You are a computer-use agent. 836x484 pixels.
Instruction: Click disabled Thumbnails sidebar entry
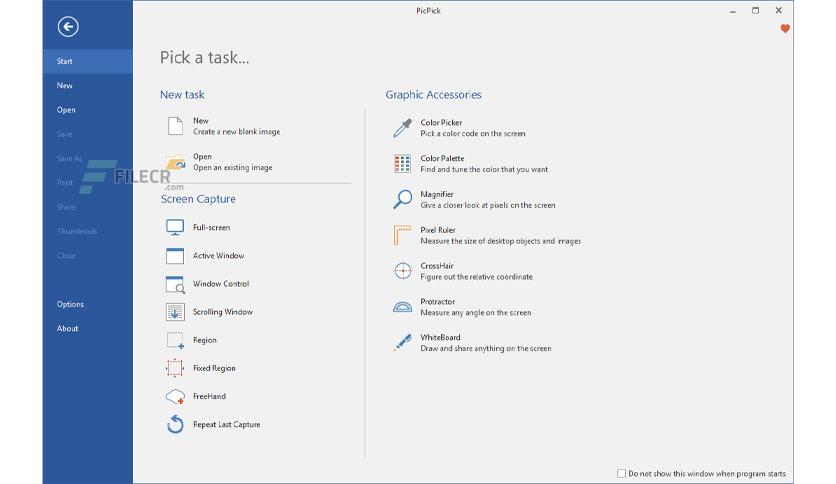click(77, 231)
